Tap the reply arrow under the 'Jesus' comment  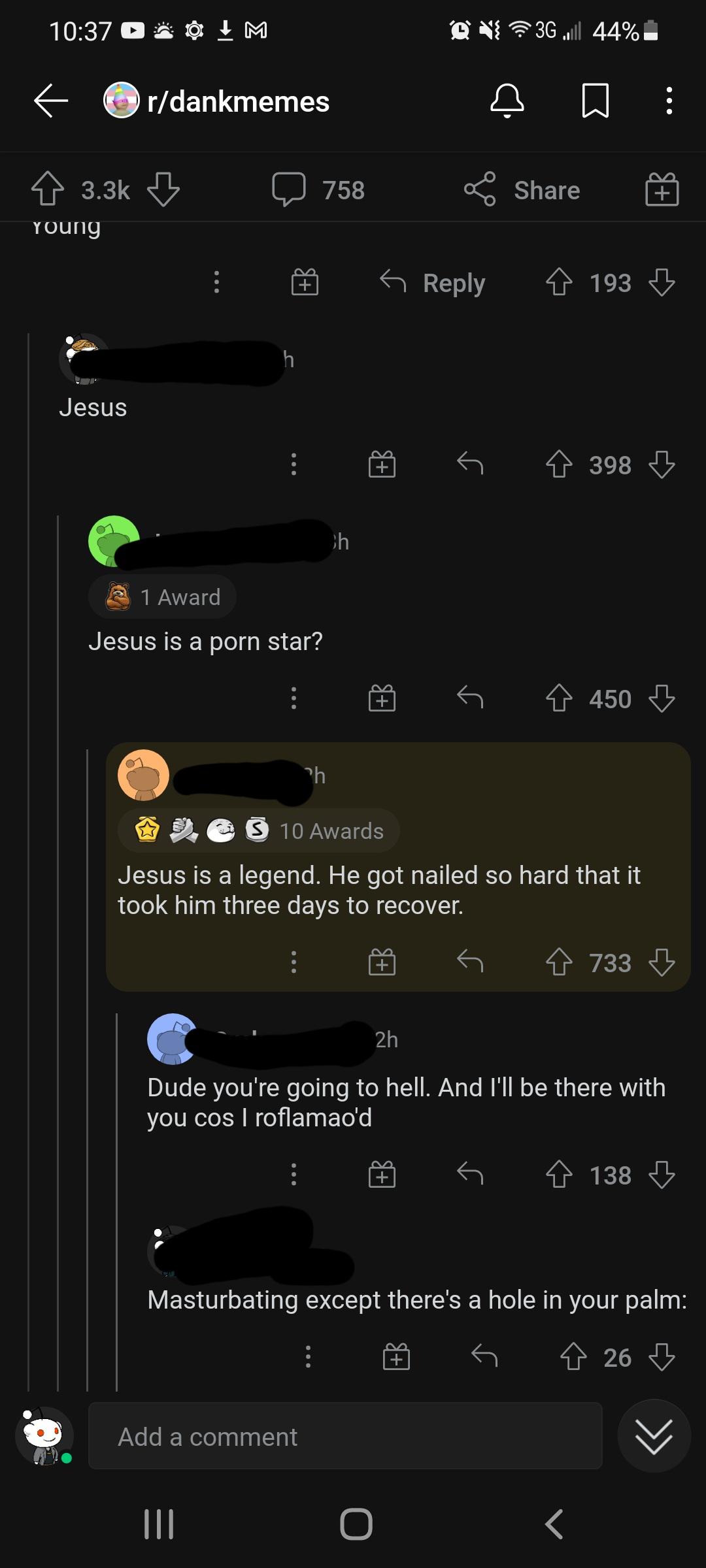coord(470,465)
